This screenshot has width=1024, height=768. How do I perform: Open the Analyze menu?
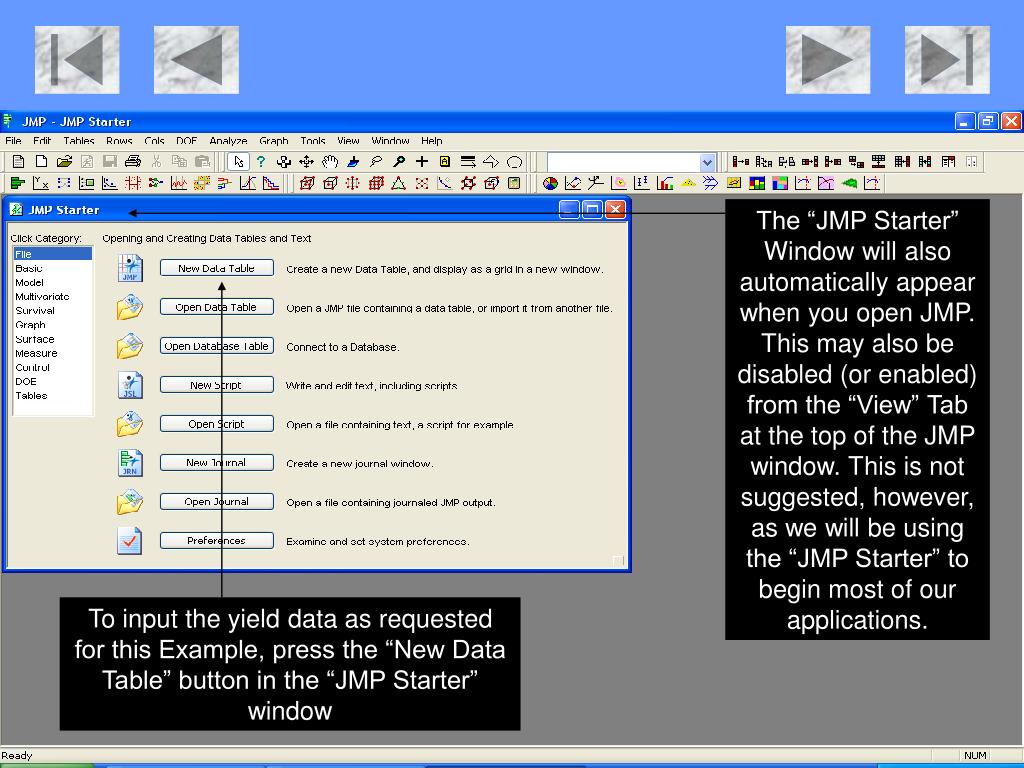coord(228,140)
